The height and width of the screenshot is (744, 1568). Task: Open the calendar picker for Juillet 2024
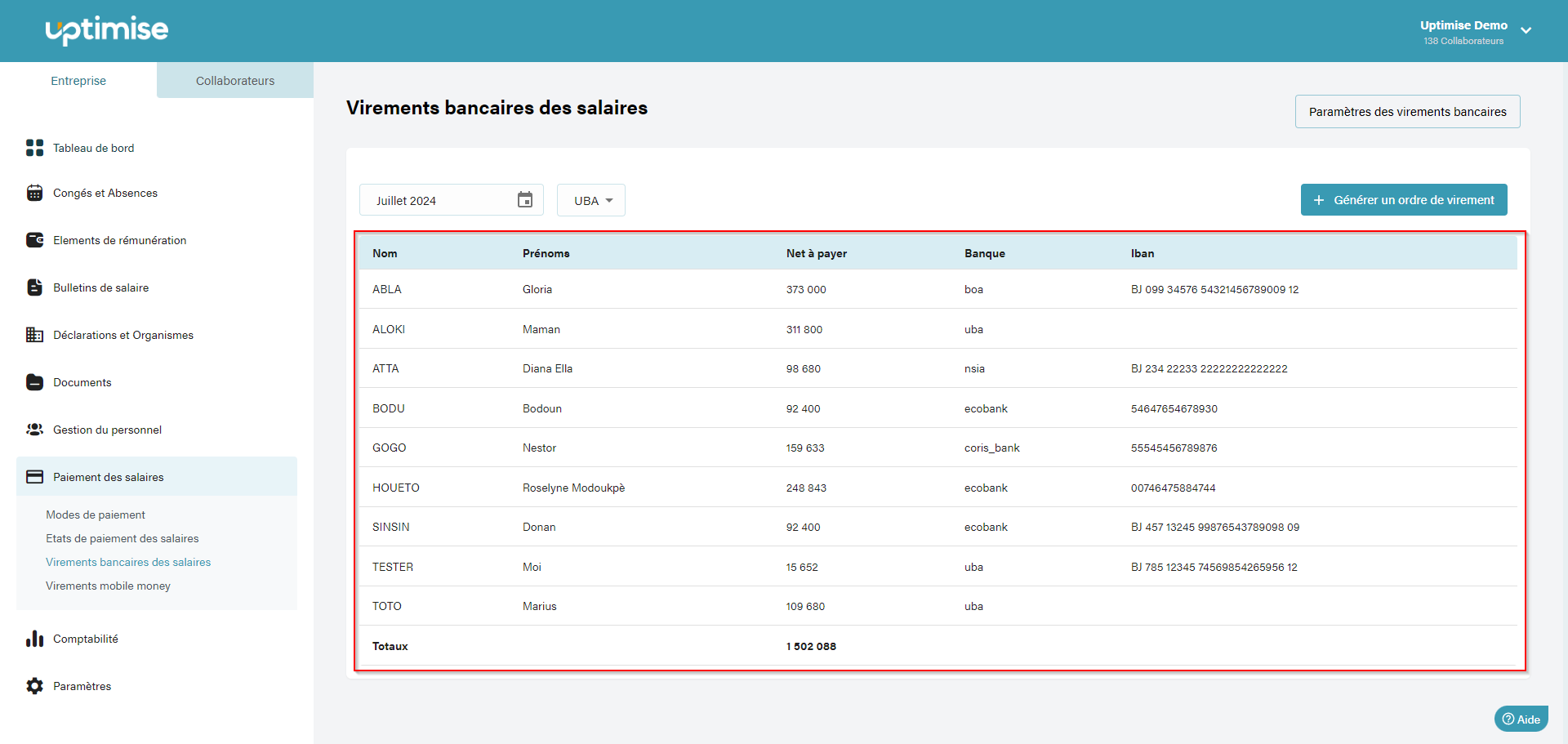click(x=524, y=200)
